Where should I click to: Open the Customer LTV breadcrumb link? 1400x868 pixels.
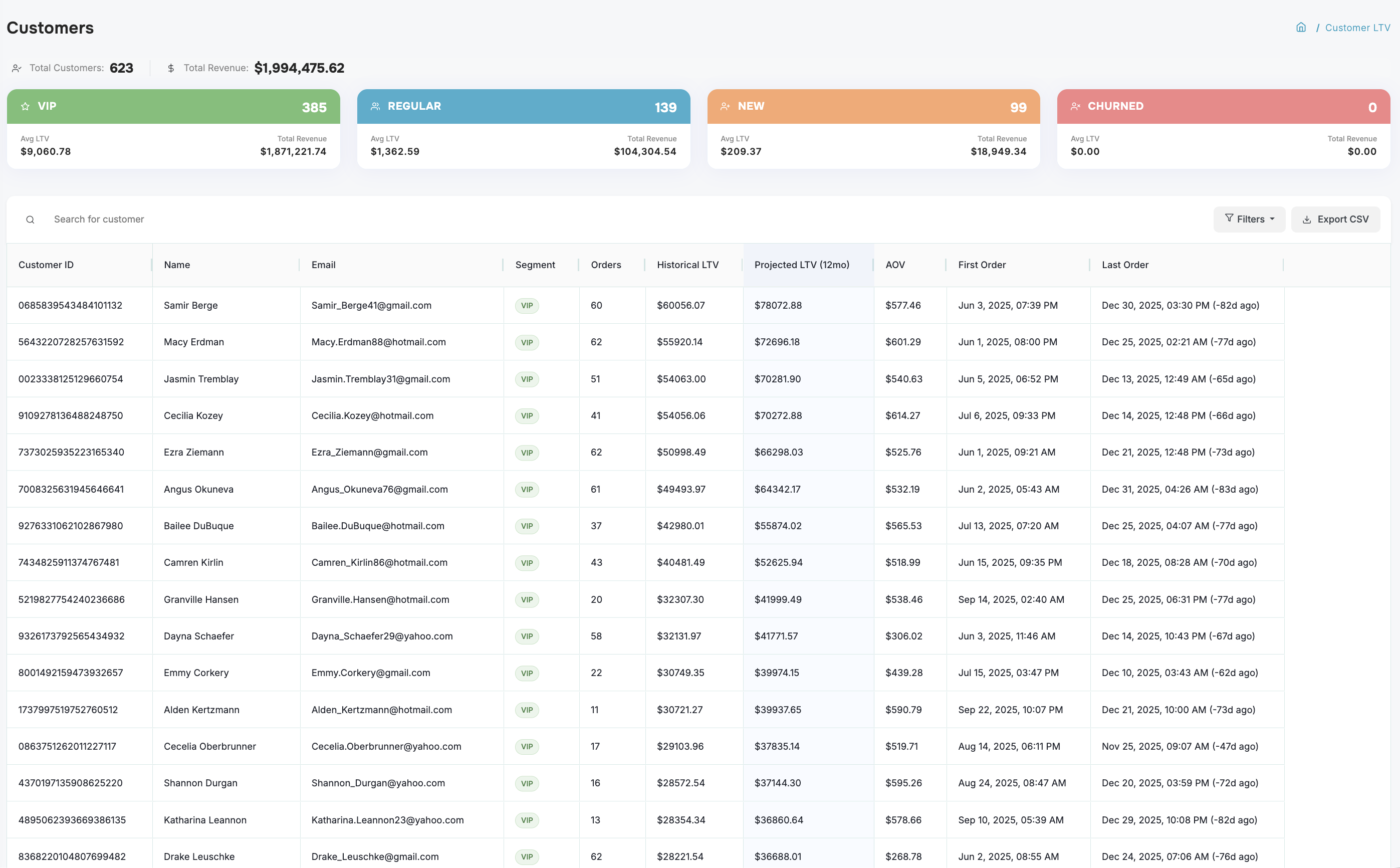coord(1357,27)
